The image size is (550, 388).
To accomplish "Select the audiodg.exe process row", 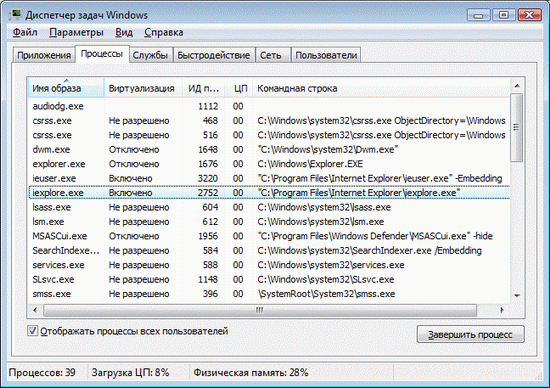I will point(269,106).
